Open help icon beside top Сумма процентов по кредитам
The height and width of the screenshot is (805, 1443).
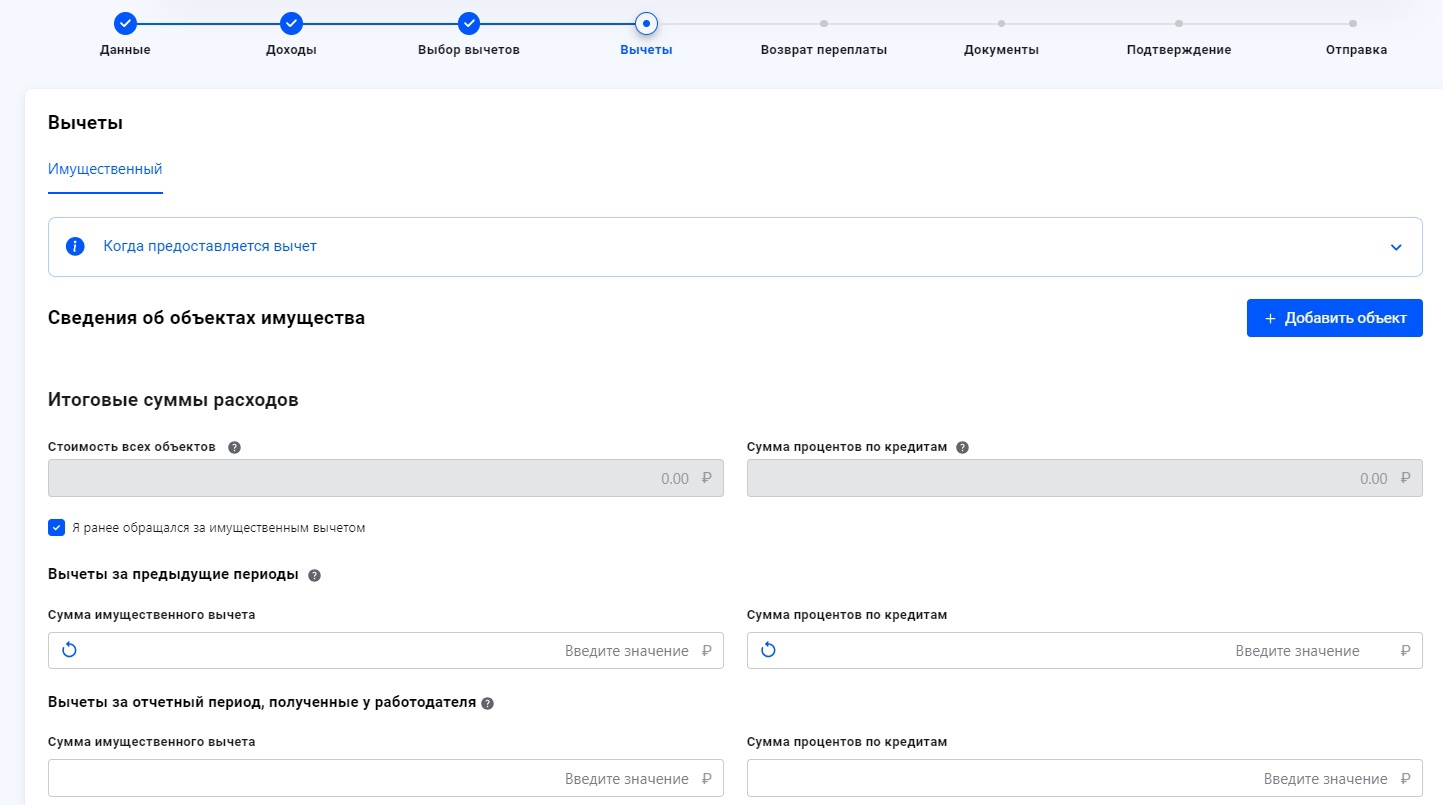962,447
